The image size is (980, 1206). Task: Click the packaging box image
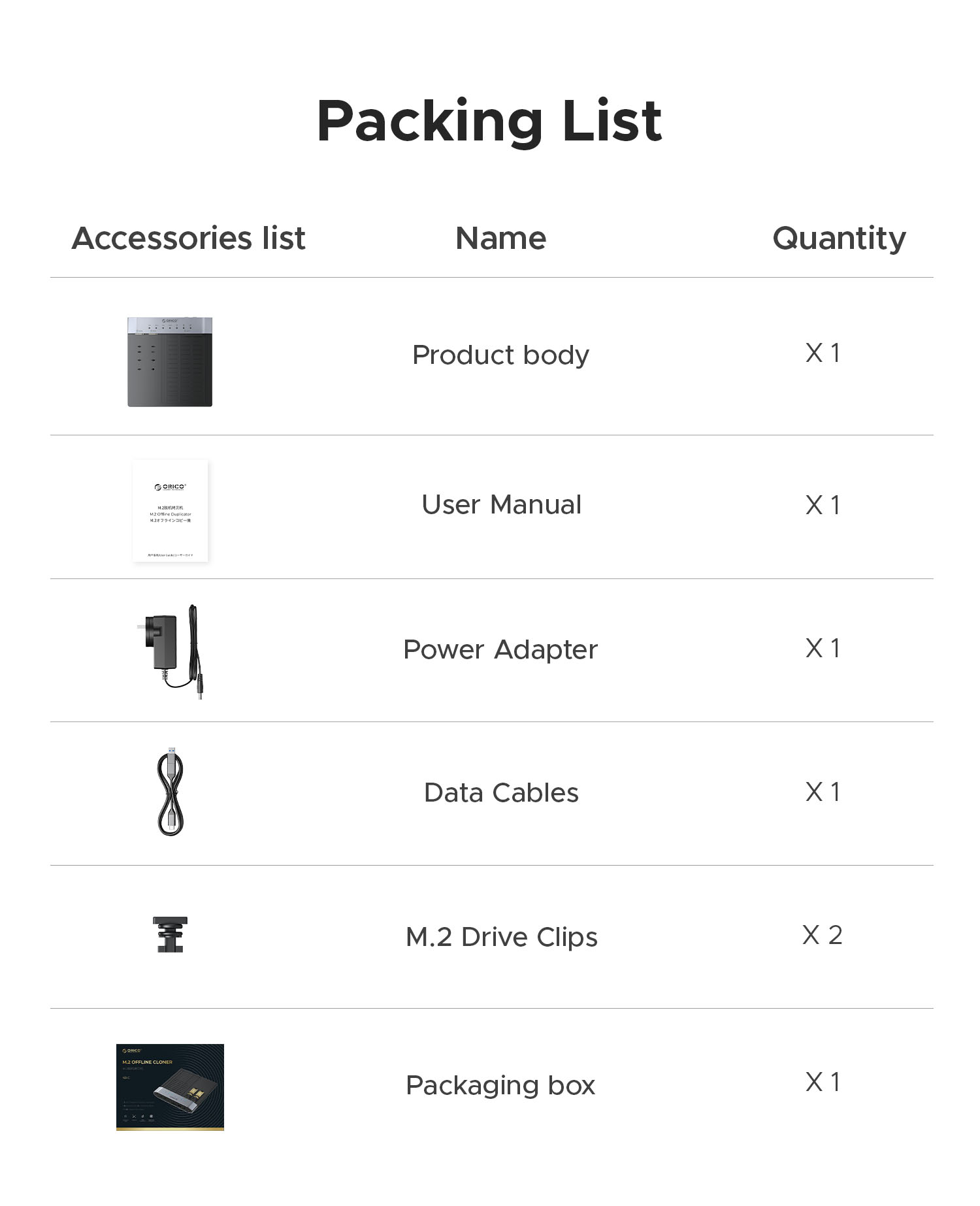[x=170, y=1087]
